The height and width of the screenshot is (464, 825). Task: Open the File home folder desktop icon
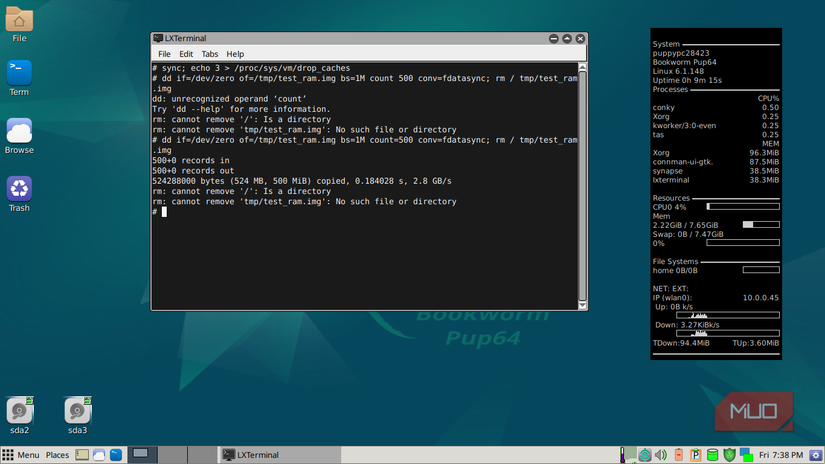(x=19, y=19)
